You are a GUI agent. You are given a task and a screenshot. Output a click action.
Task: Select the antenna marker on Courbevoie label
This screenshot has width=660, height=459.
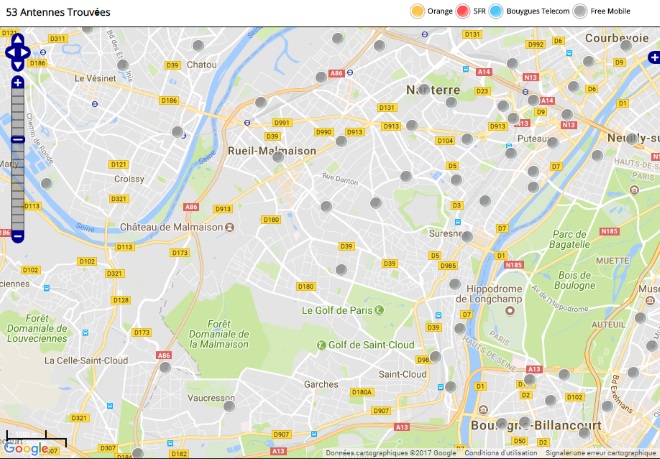[626, 45]
